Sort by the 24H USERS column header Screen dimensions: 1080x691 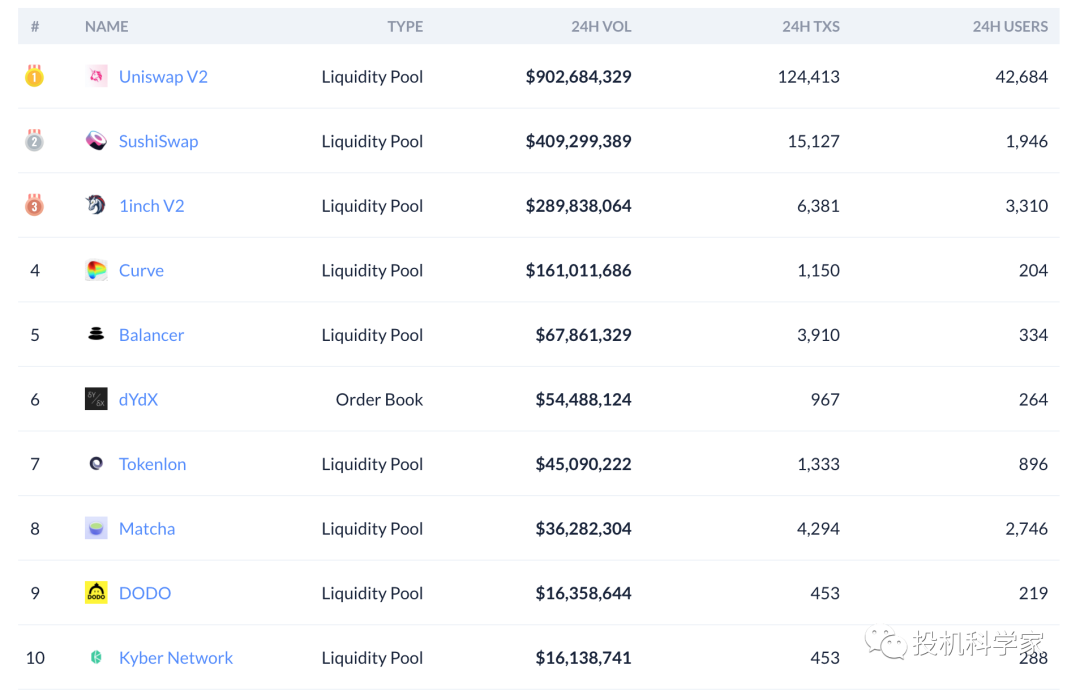tap(1010, 27)
